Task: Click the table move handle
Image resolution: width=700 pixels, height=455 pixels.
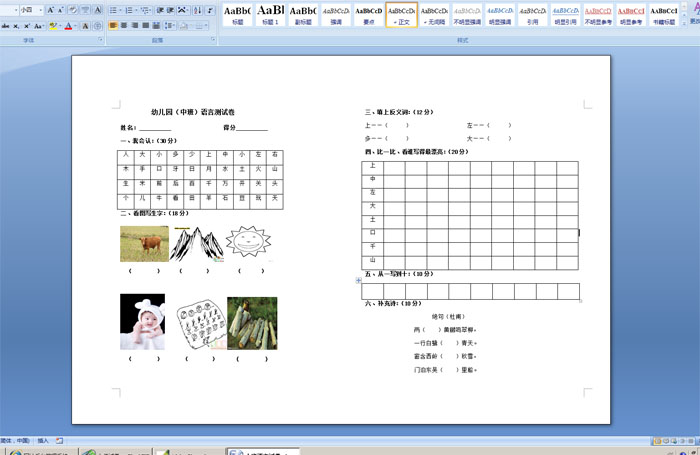Action: point(358,280)
